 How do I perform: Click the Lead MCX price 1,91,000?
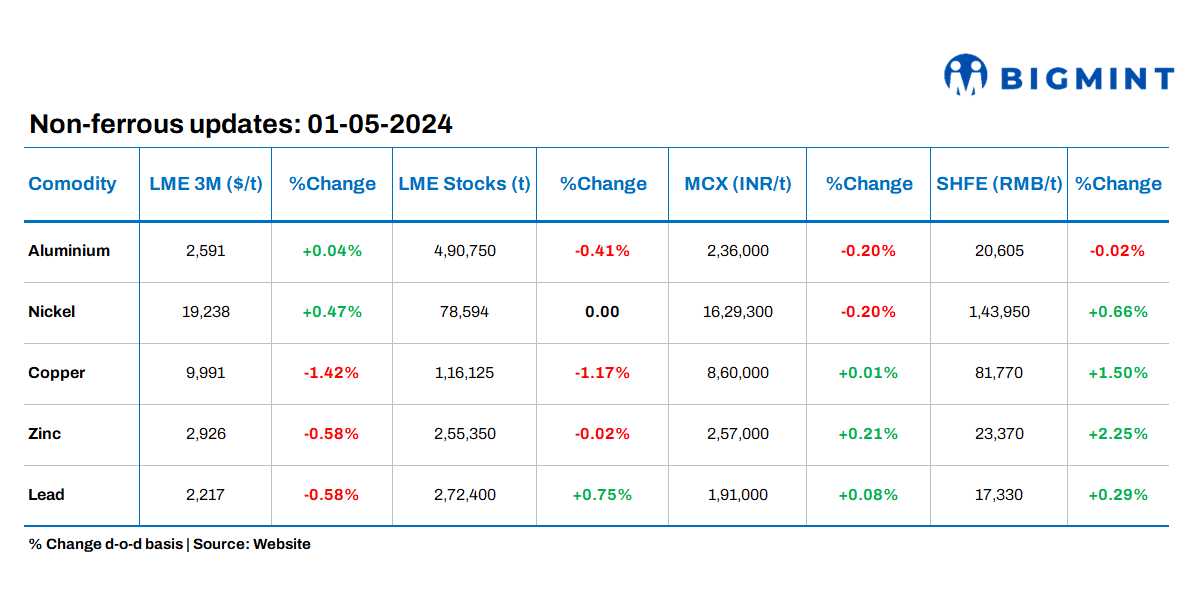[x=738, y=495]
